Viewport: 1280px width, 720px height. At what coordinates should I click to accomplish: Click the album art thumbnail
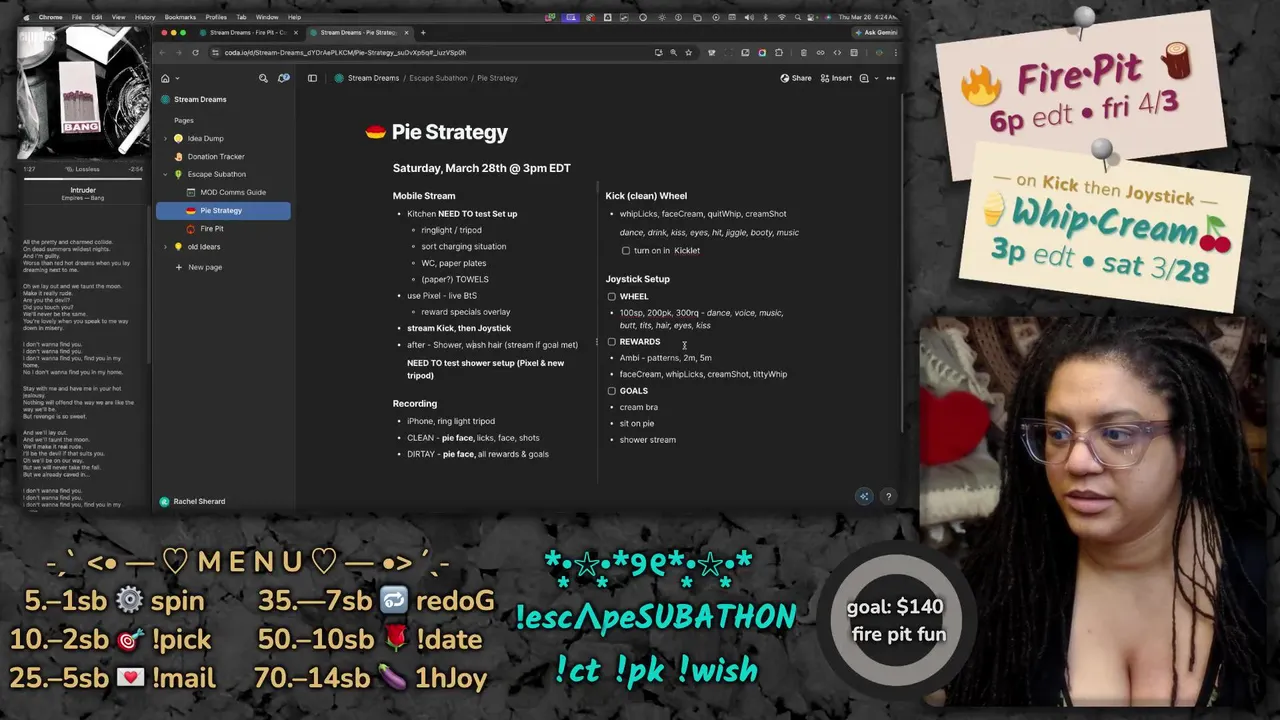coord(83,91)
